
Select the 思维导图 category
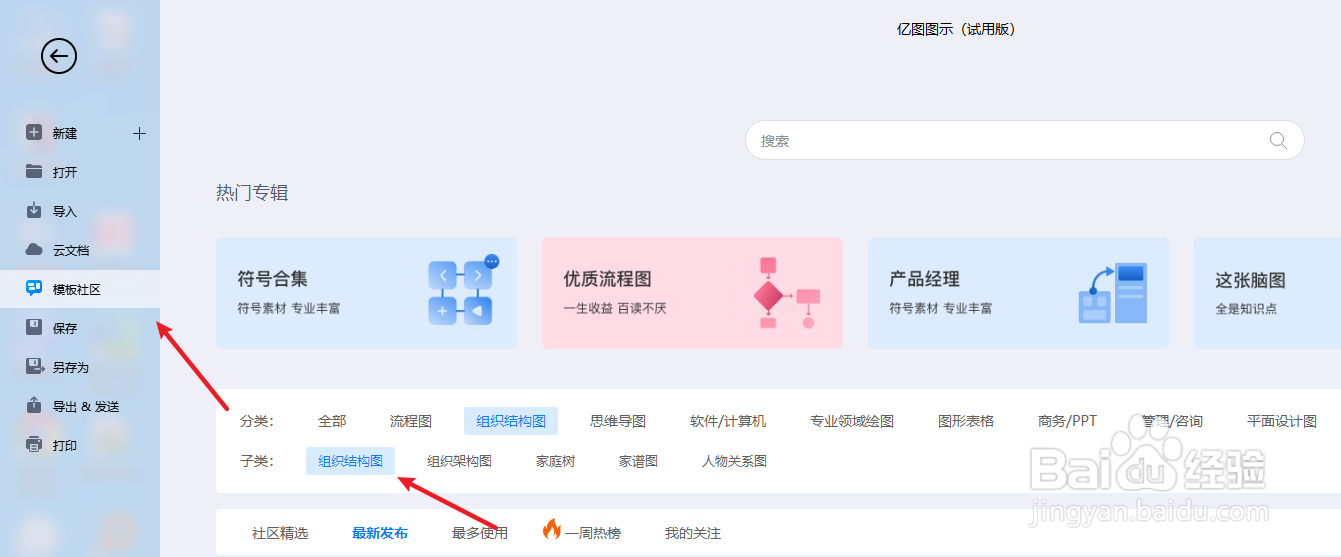pyautogui.click(x=618, y=421)
